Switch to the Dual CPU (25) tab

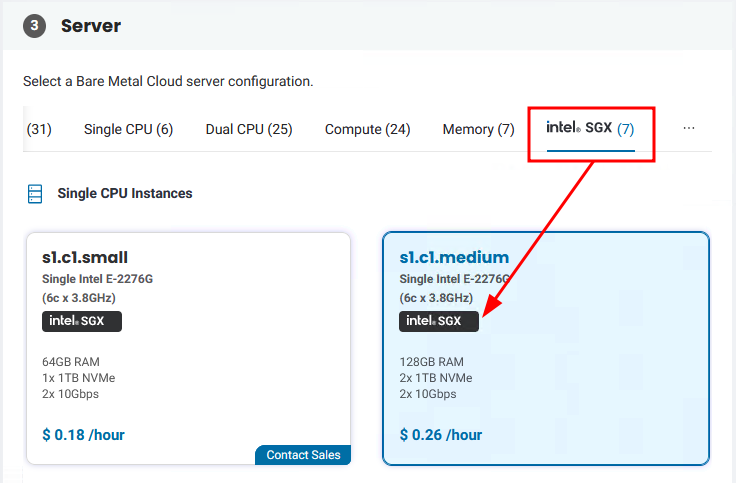point(249,129)
